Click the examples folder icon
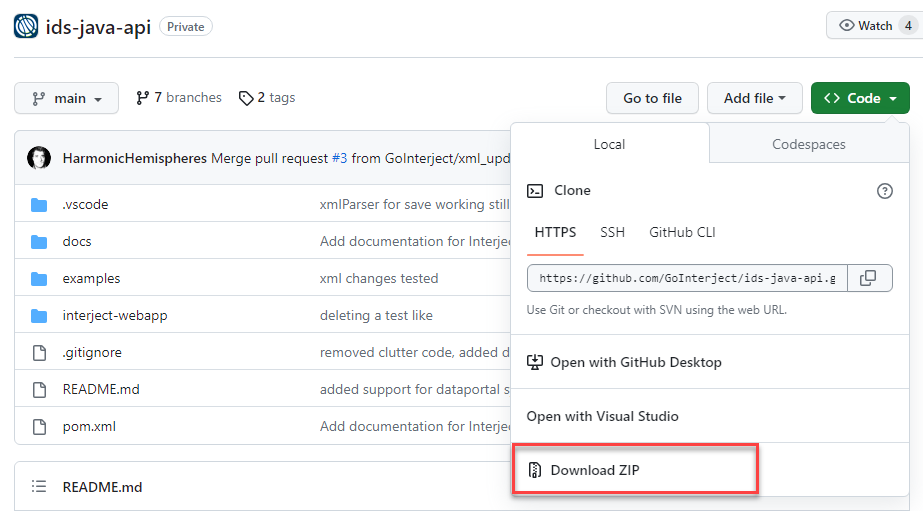The image size is (923, 511). (39, 278)
